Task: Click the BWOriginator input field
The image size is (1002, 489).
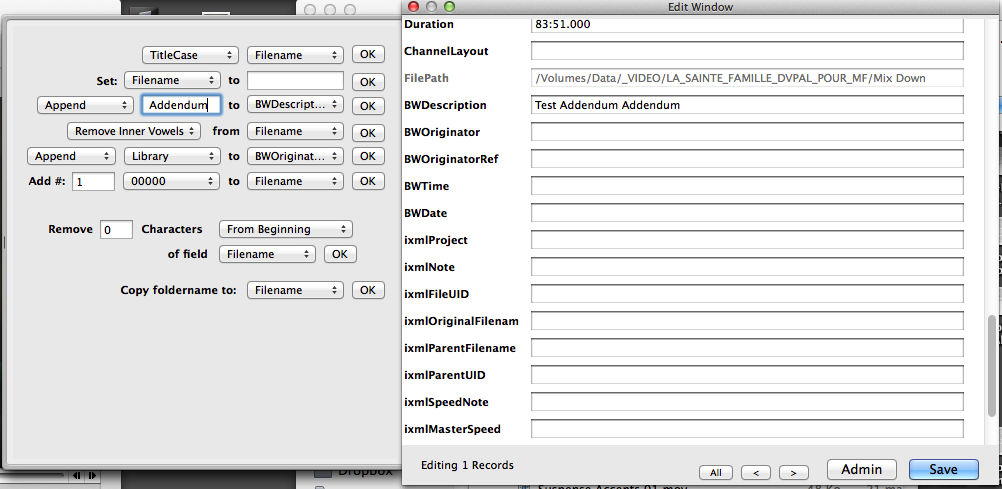Action: (746, 132)
